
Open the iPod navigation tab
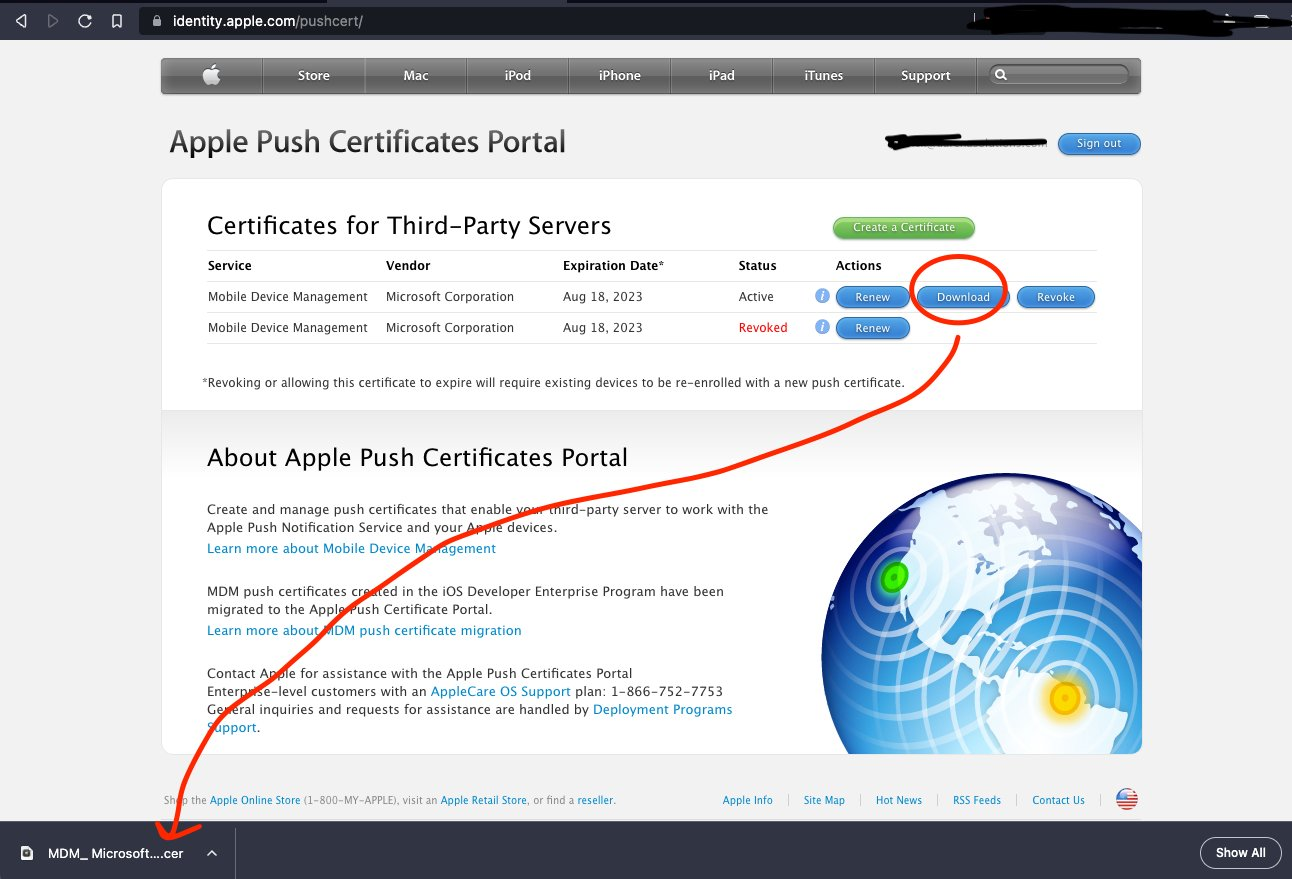[x=518, y=75]
